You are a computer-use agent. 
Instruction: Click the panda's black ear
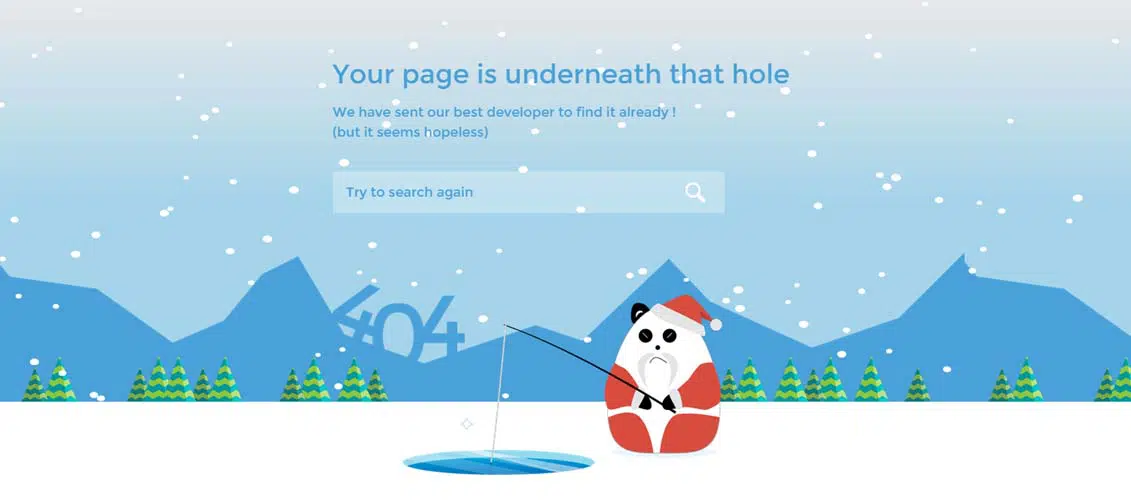639,312
